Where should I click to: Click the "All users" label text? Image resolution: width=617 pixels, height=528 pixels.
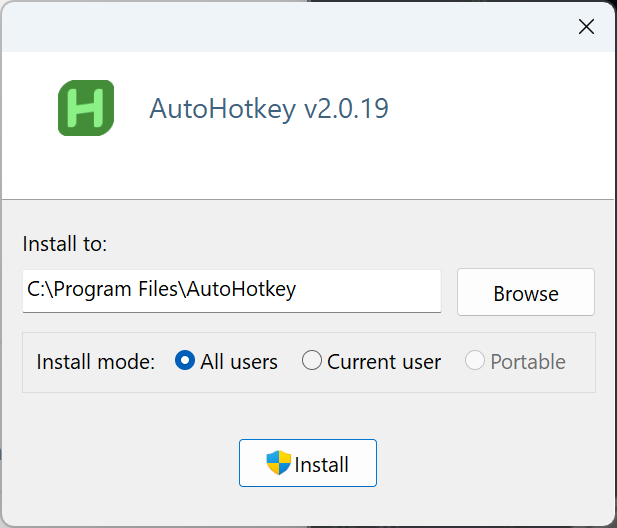coord(239,362)
